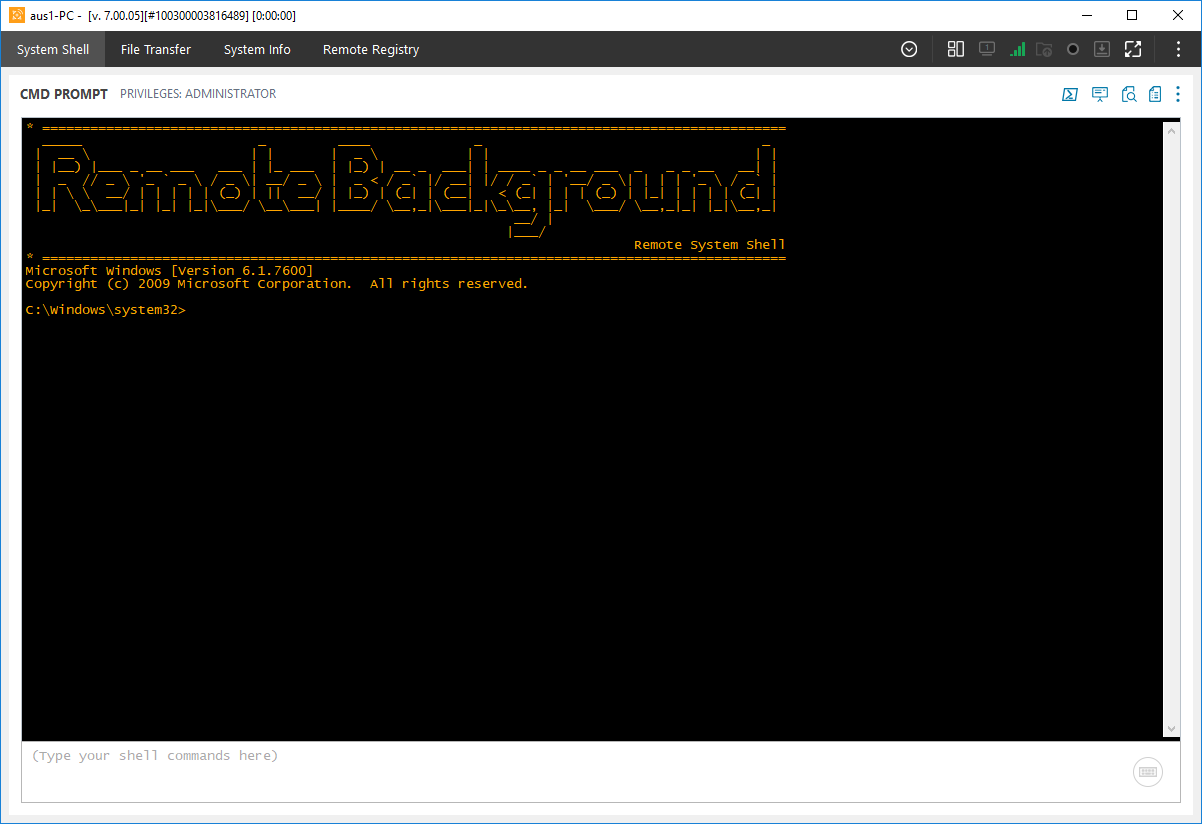
Task: Open the multi-monitor layout selector
Action: click(x=955, y=48)
